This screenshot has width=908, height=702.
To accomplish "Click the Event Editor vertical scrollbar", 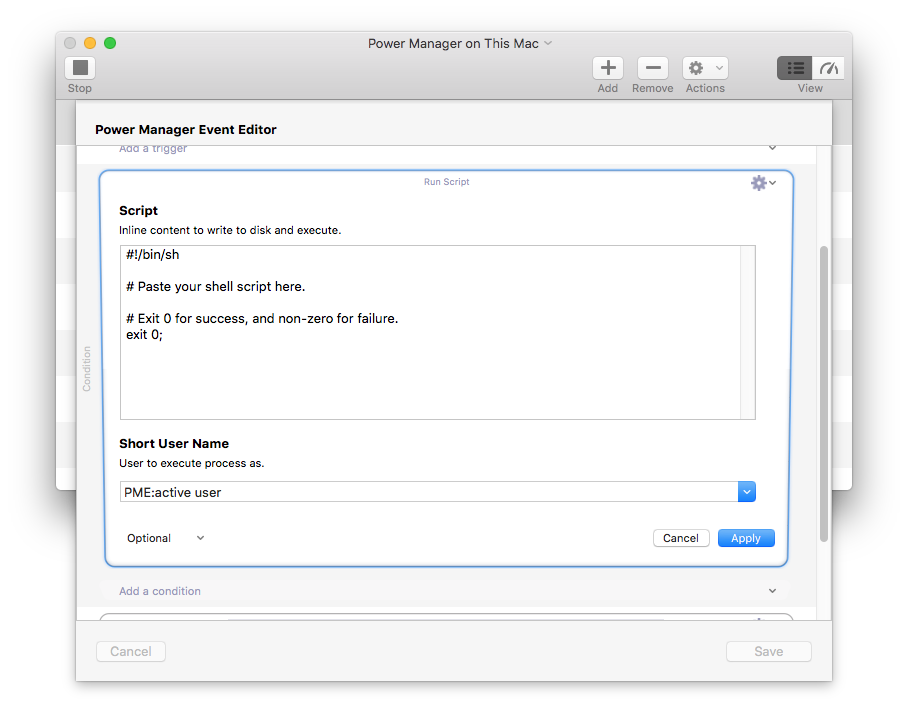I will [823, 394].
